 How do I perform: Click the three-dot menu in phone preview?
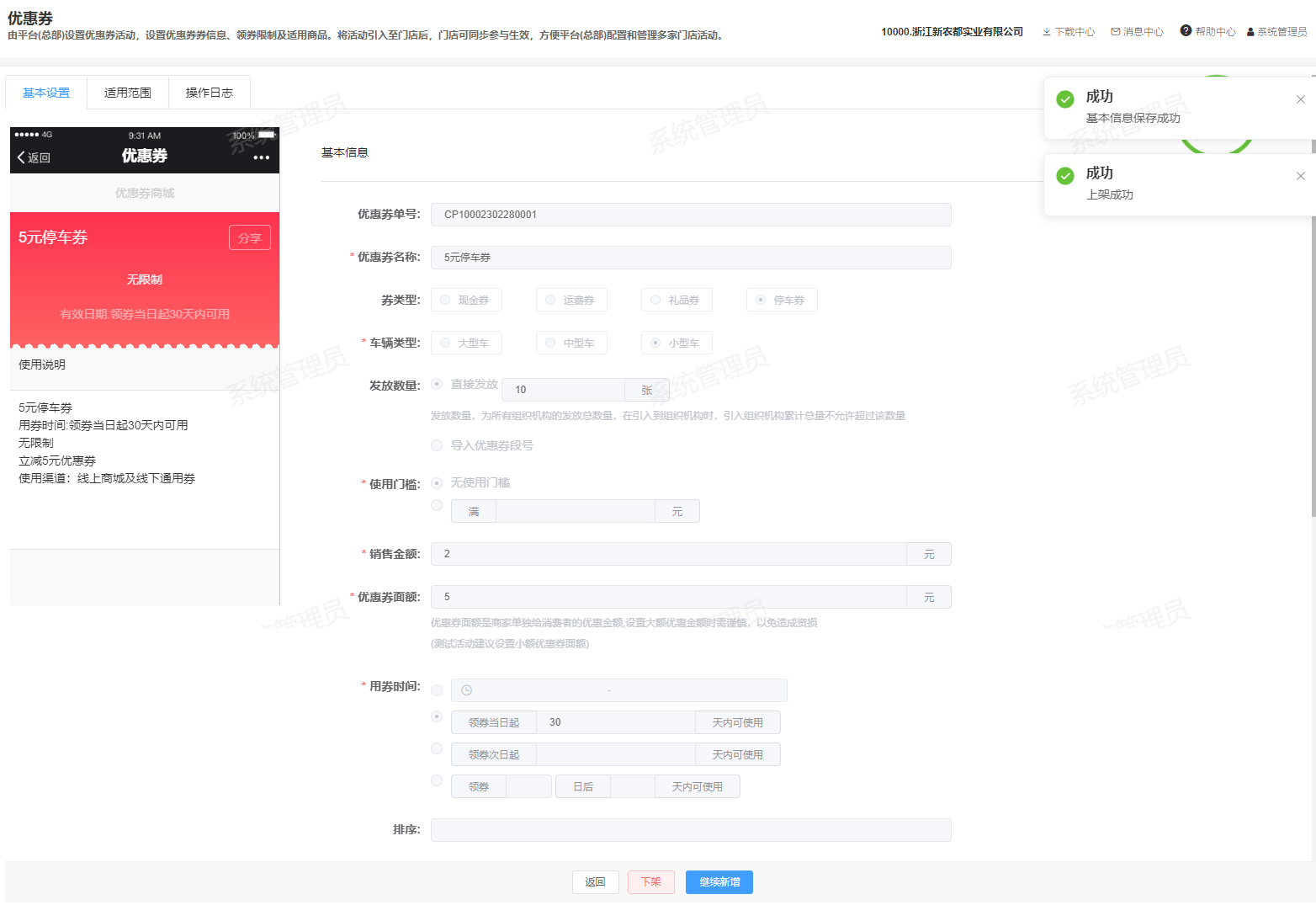(262, 157)
